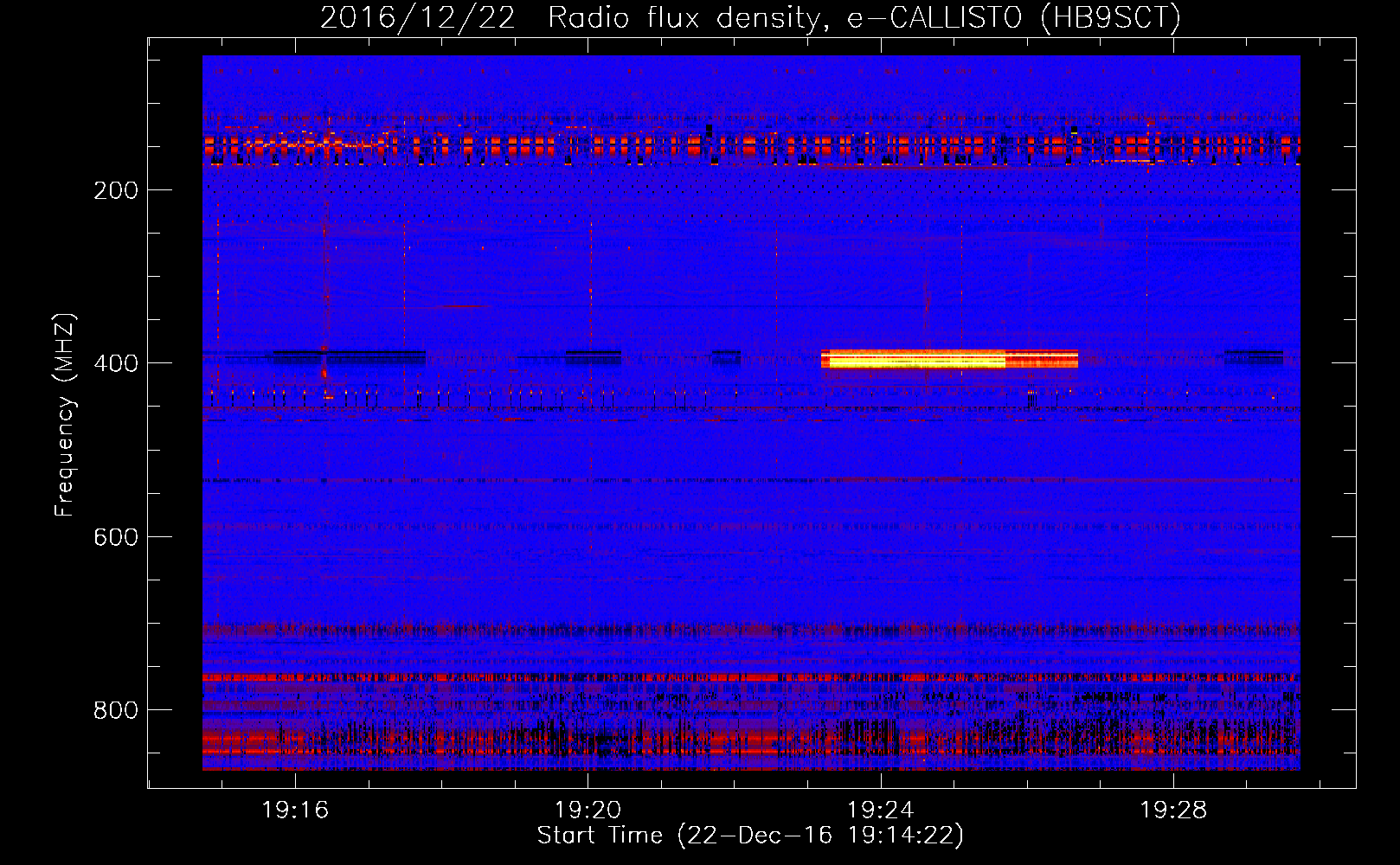Click the 'Frequency (MHZ)' axis label

click(65, 414)
